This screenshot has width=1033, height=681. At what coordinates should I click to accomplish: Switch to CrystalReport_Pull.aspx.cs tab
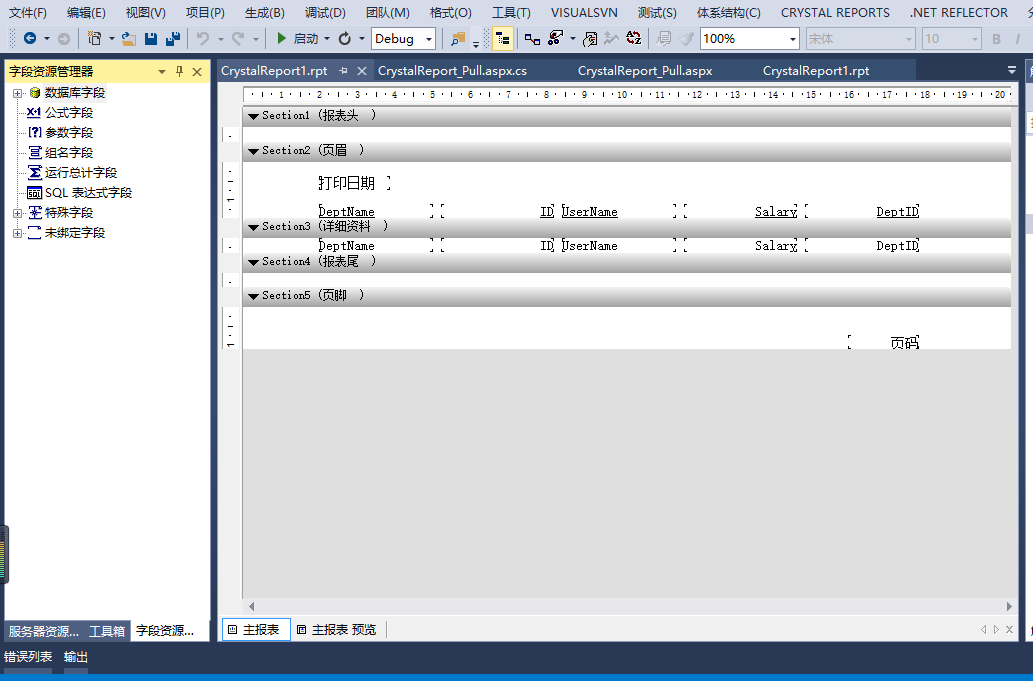(452, 70)
